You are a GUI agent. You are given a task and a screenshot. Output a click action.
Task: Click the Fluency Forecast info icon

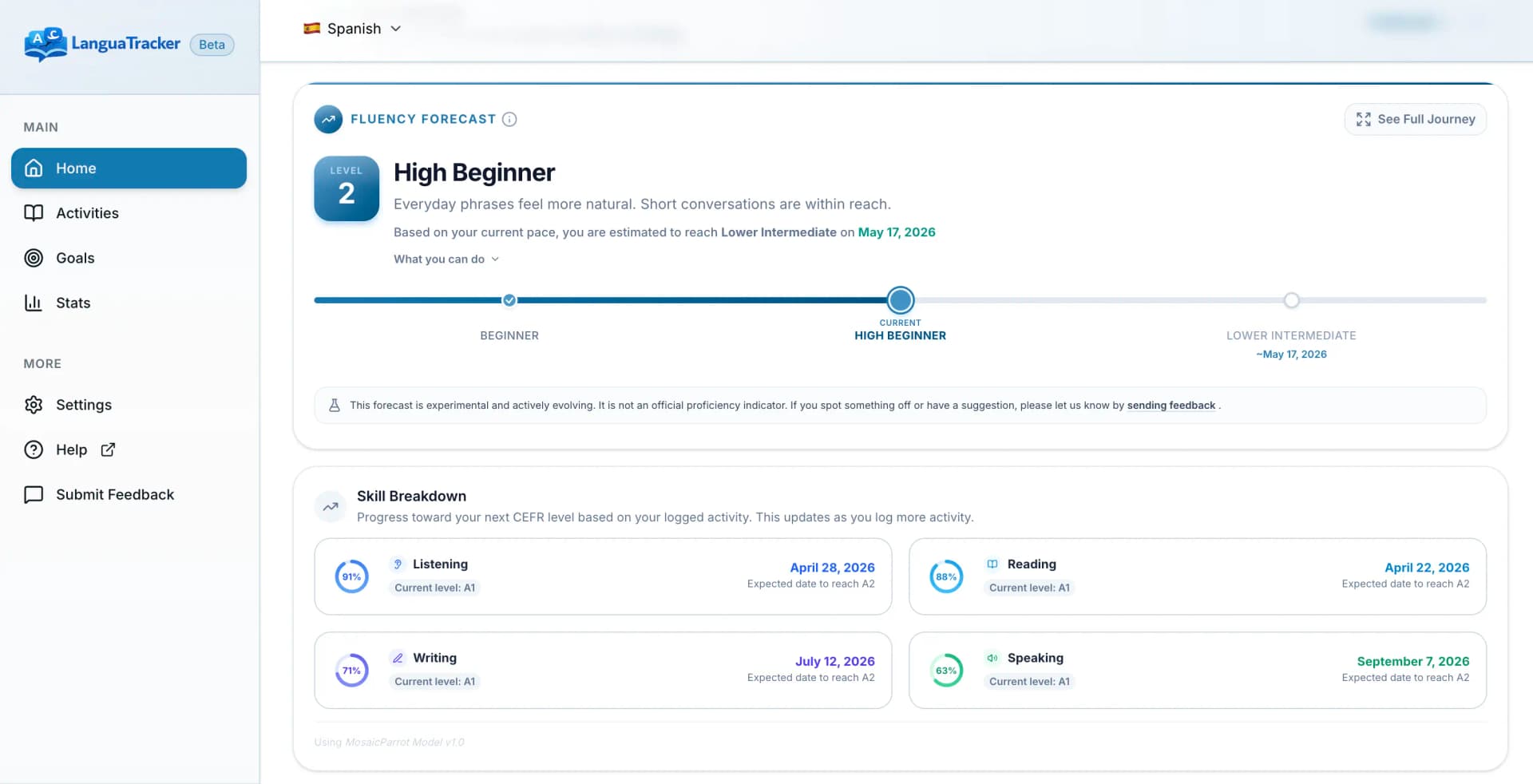pyautogui.click(x=509, y=119)
